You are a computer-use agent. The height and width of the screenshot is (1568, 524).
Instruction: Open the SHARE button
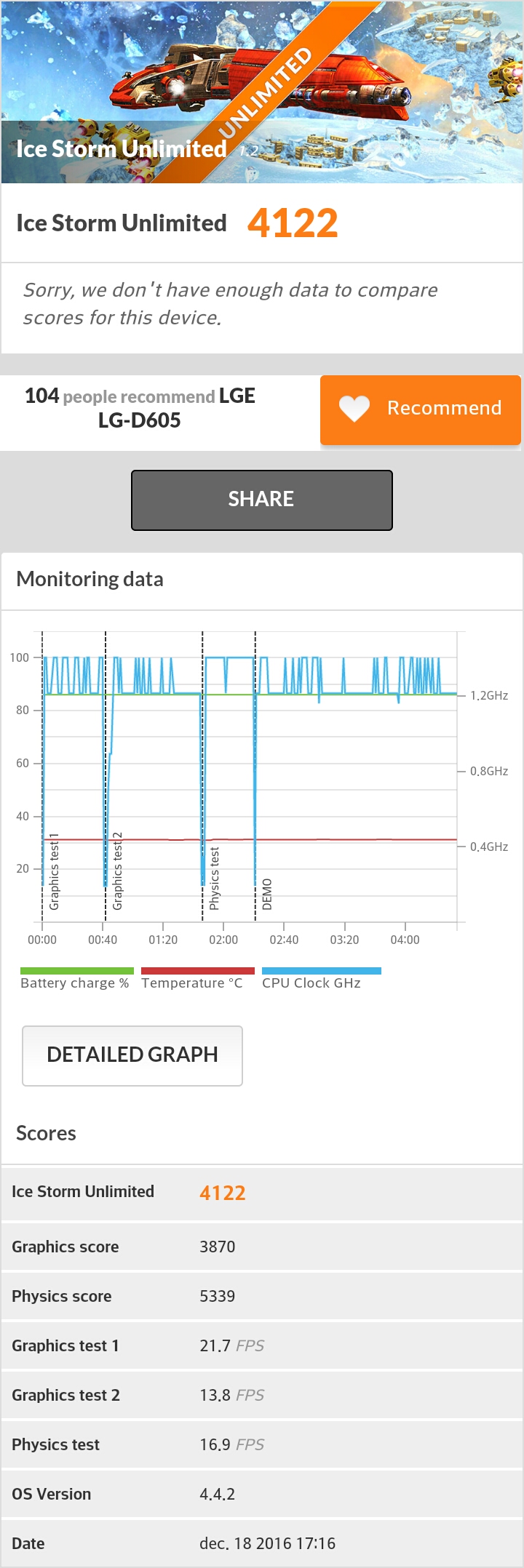[262, 500]
